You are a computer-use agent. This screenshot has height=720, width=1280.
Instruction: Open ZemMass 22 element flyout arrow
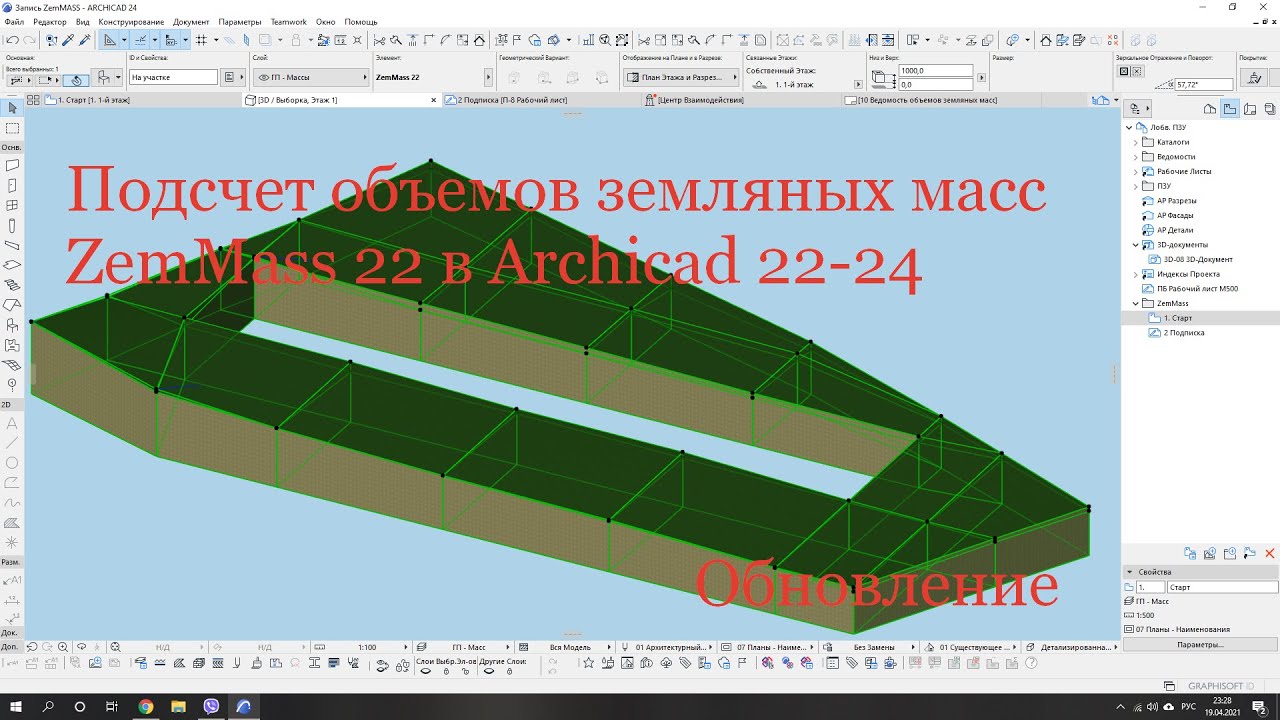(x=489, y=77)
